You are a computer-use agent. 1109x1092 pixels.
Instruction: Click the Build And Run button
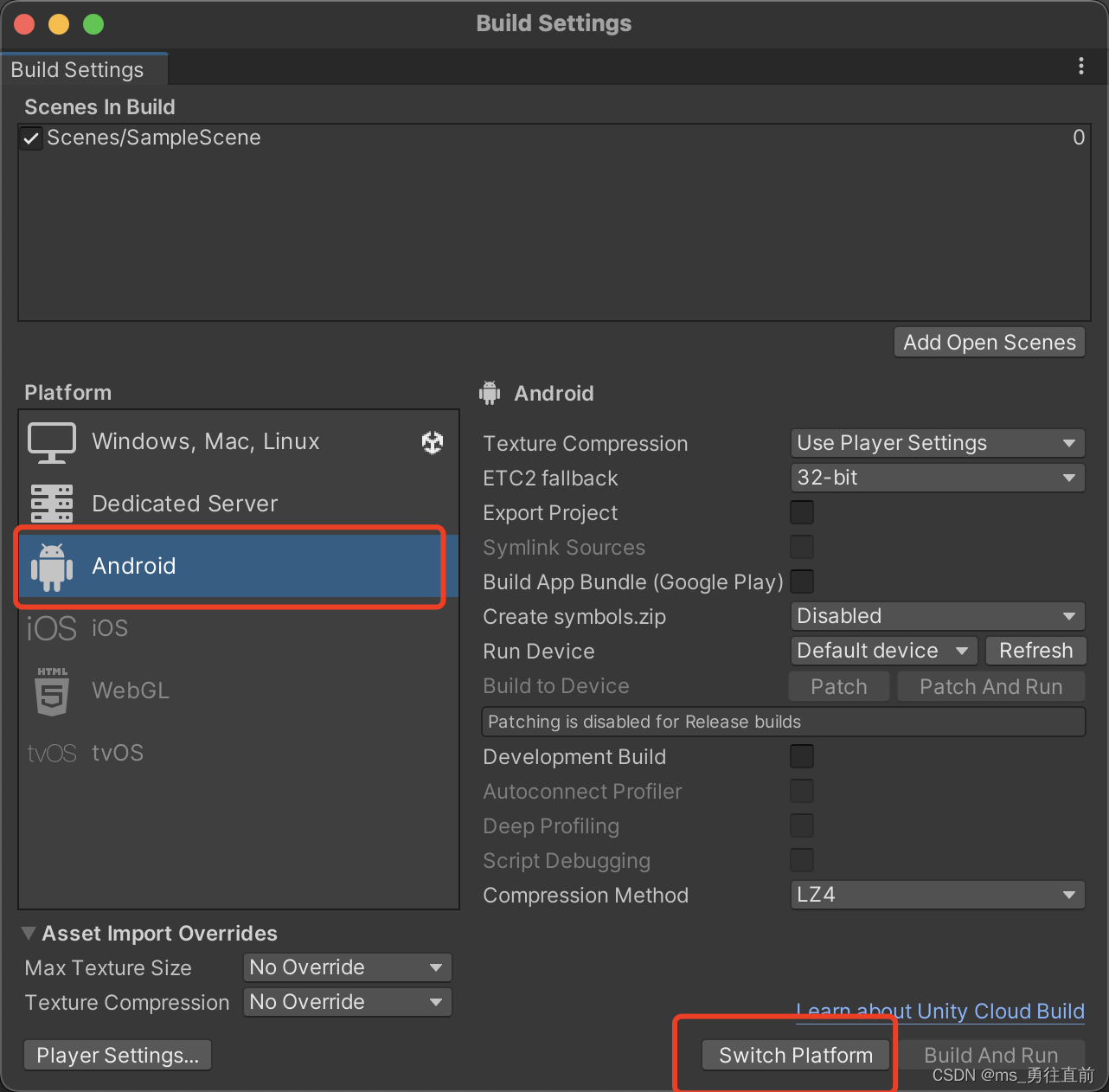(x=991, y=1056)
